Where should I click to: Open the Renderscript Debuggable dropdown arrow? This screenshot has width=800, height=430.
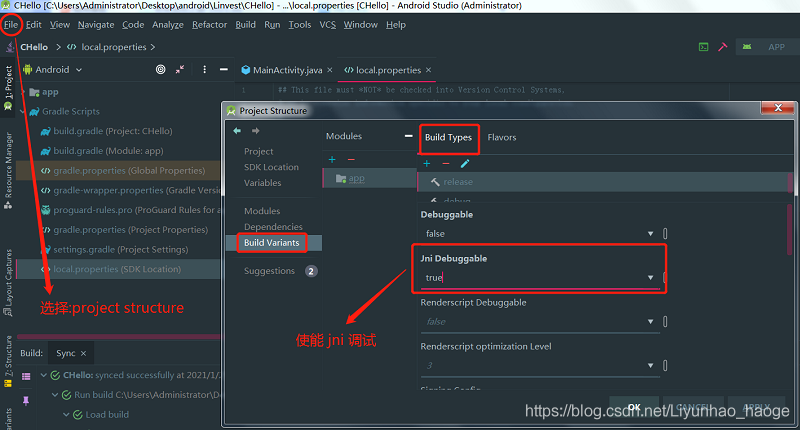tap(651, 321)
